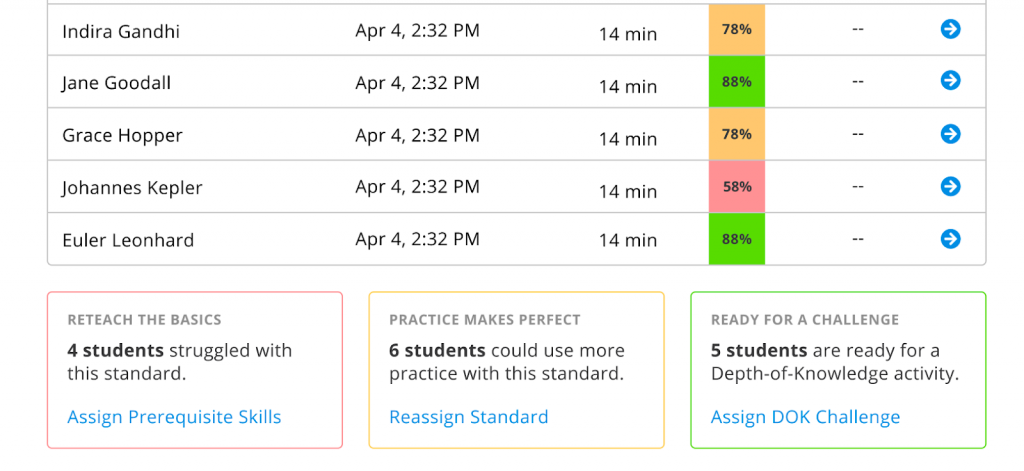Select Euler Leonhard's 88% score cell
1024x471 pixels.
(x=737, y=239)
